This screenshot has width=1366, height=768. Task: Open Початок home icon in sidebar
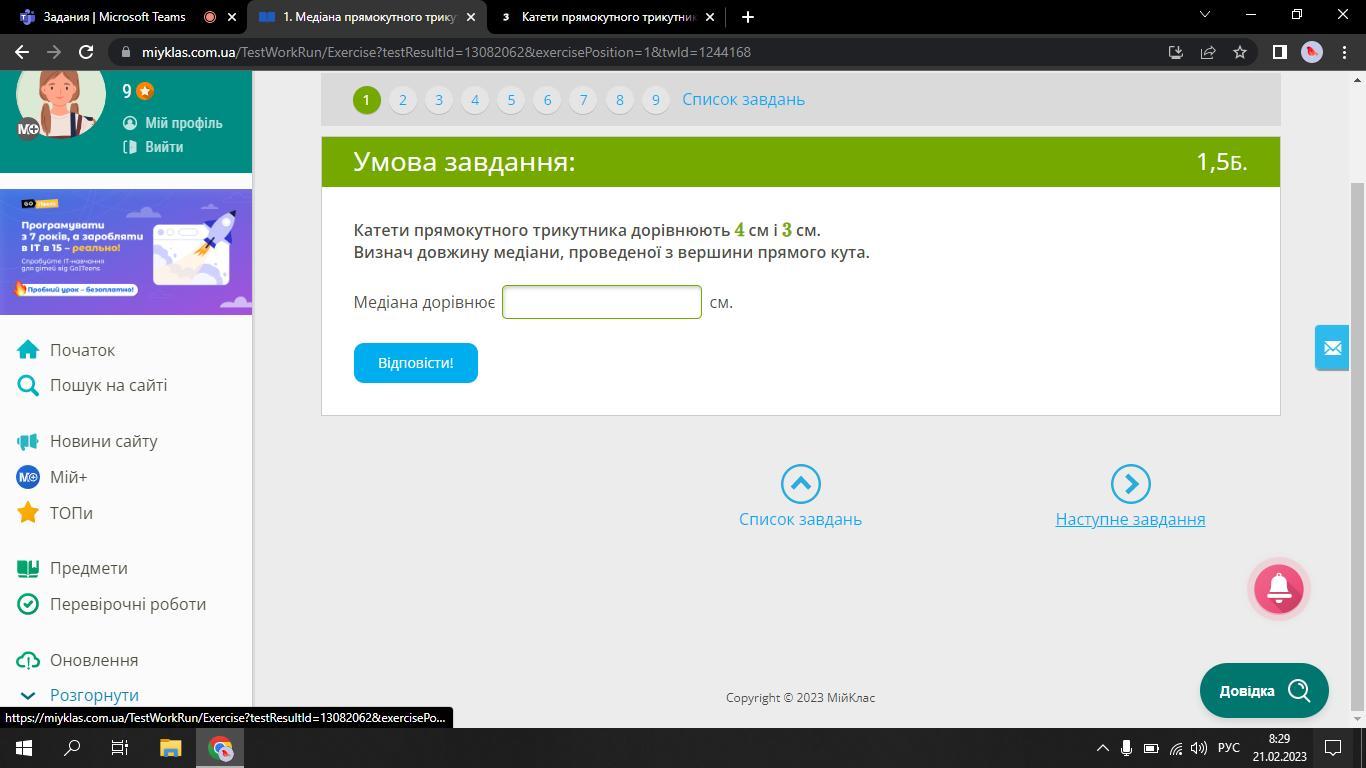pyautogui.click(x=28, y=350)
